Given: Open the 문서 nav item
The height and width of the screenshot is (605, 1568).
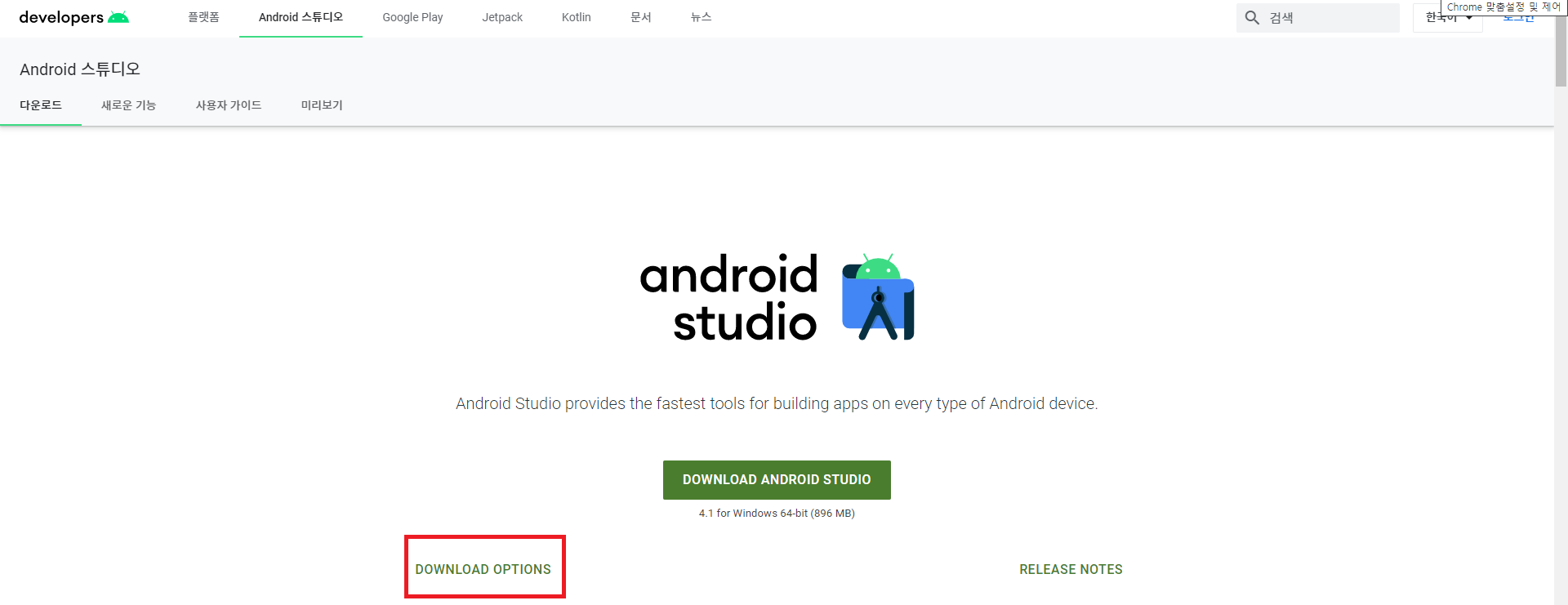Looking at the screenshot, I should [641, 17].
